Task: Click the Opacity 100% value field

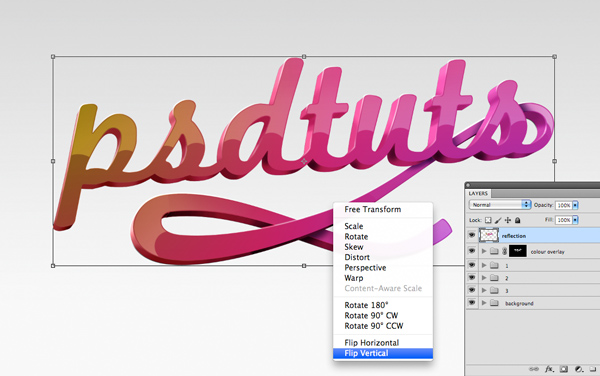Action: click(564, 205)
